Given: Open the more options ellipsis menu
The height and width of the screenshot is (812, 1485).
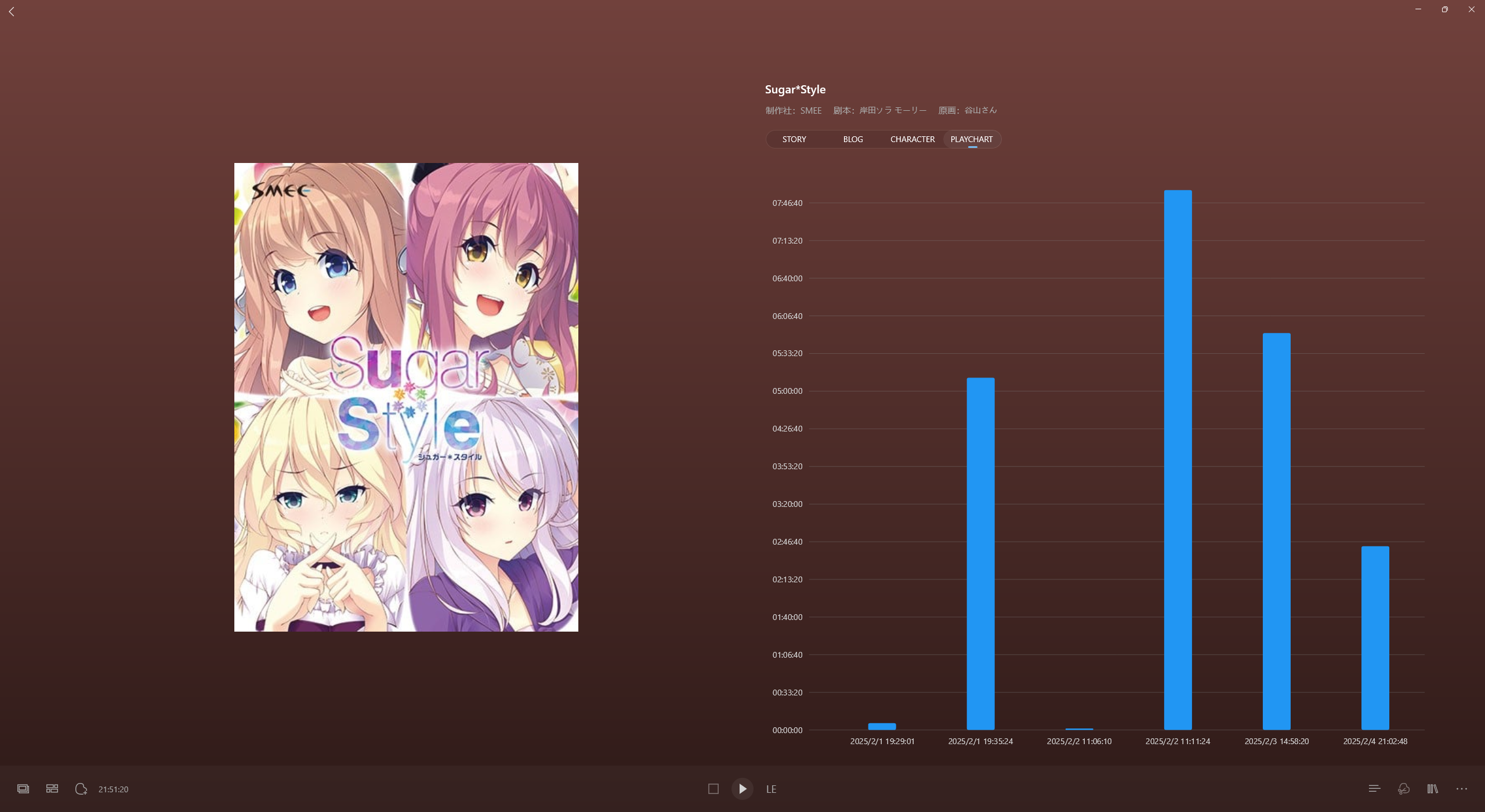Looking at the screenshot, I should click(x=1462, y=789).
